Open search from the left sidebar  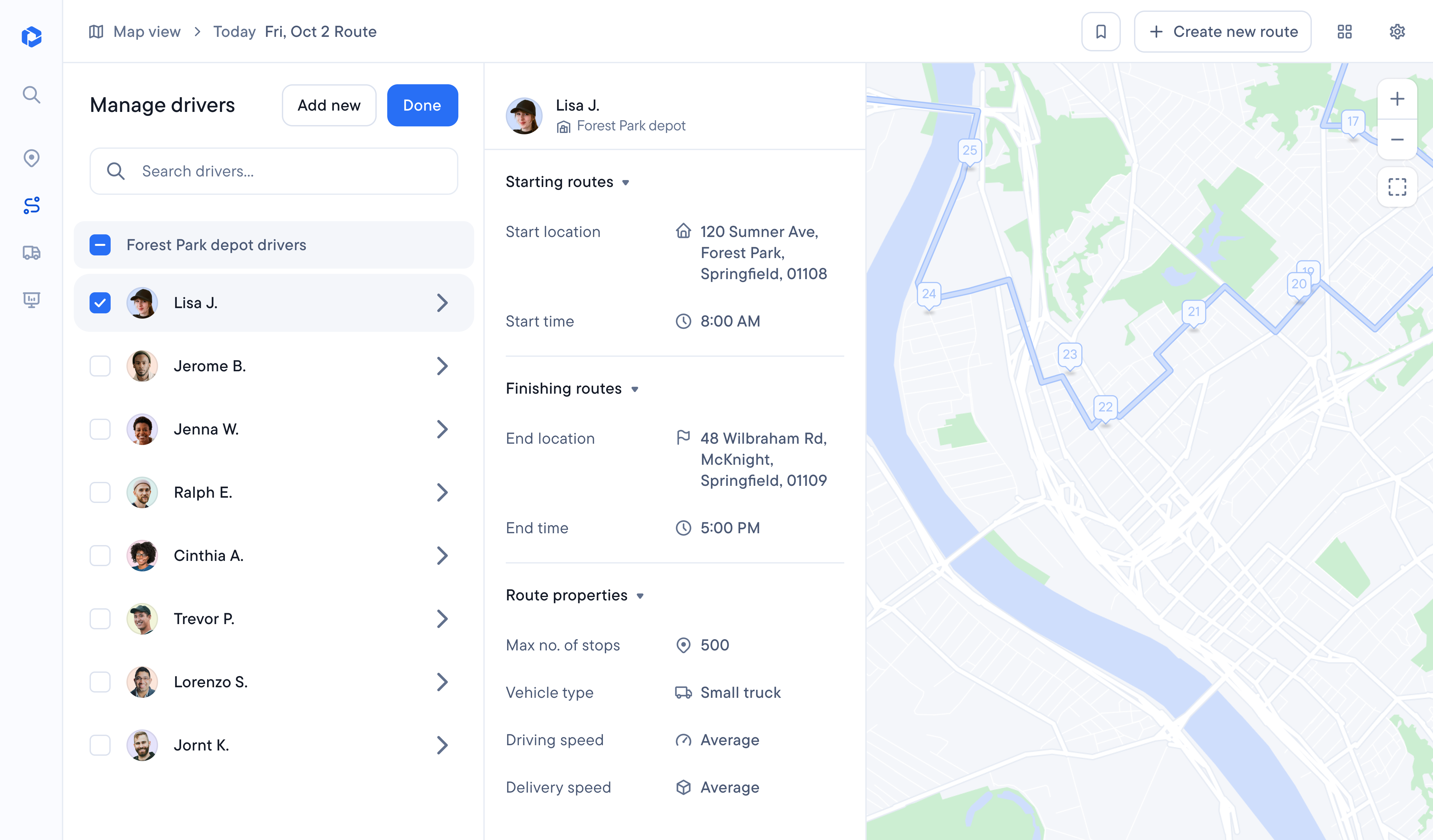[31, 94]
